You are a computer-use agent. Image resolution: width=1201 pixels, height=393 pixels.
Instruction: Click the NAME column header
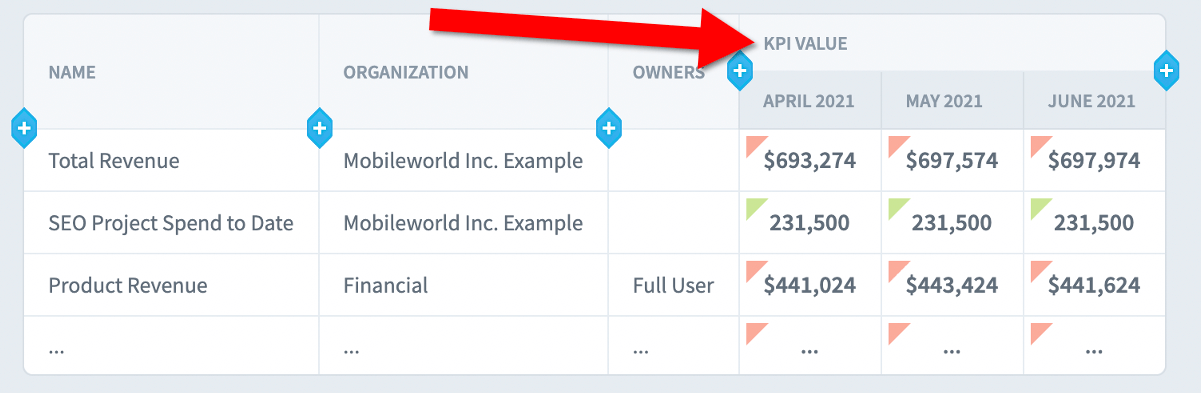(72, 72)
